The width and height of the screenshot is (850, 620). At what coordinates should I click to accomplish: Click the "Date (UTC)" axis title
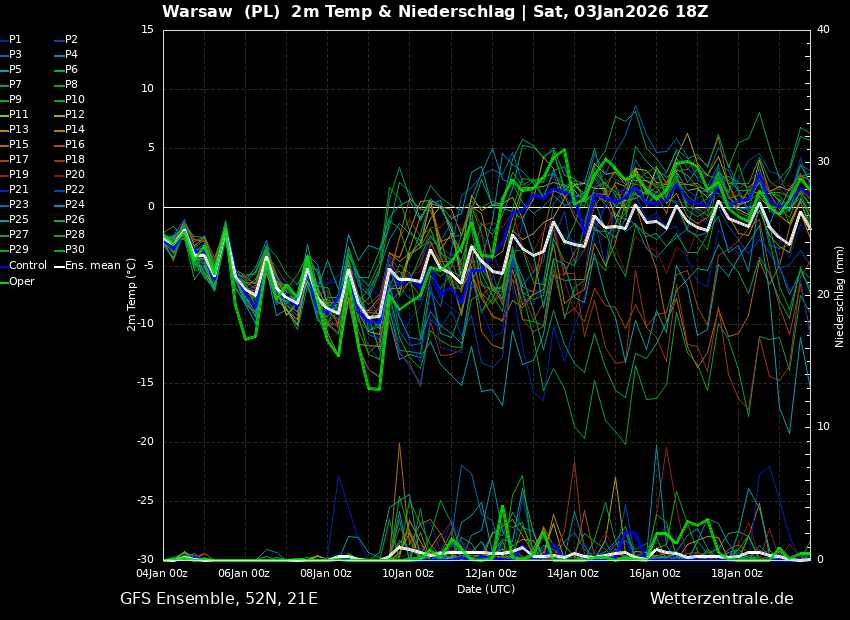point(486,589)
